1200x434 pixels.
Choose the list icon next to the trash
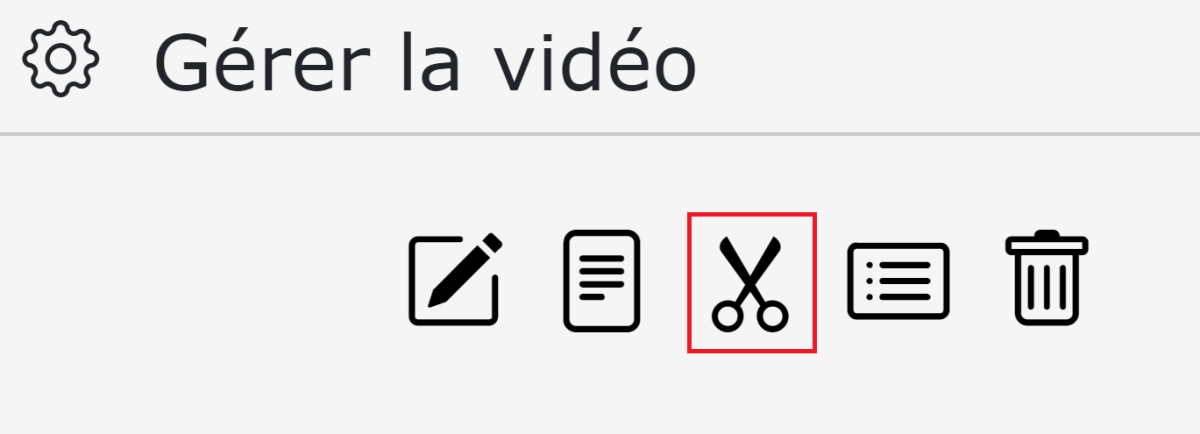(898, 281)
